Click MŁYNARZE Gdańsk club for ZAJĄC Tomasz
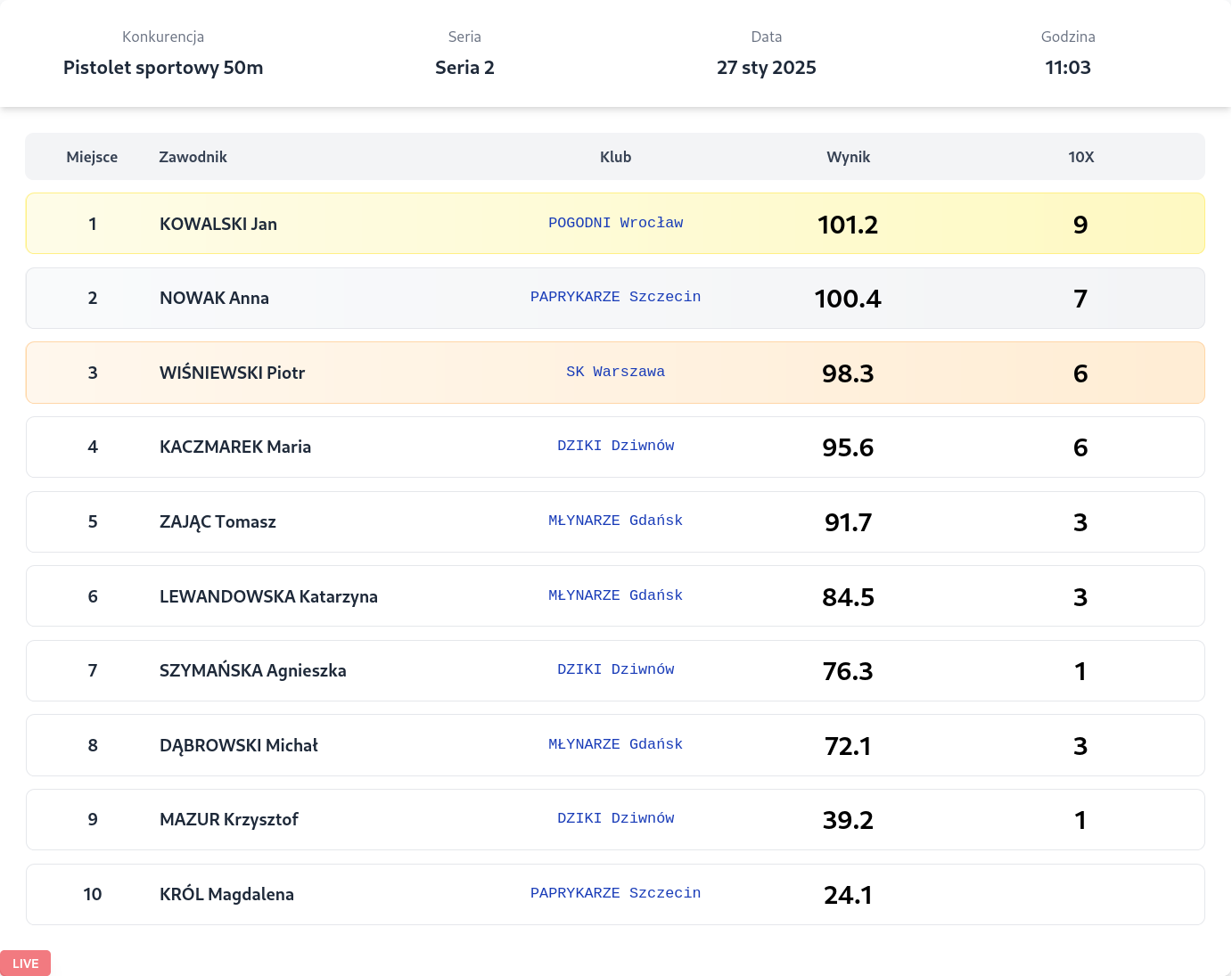The width and height of the screenshot is (1232, 976). pyautogui.click(x=615, y=521)
